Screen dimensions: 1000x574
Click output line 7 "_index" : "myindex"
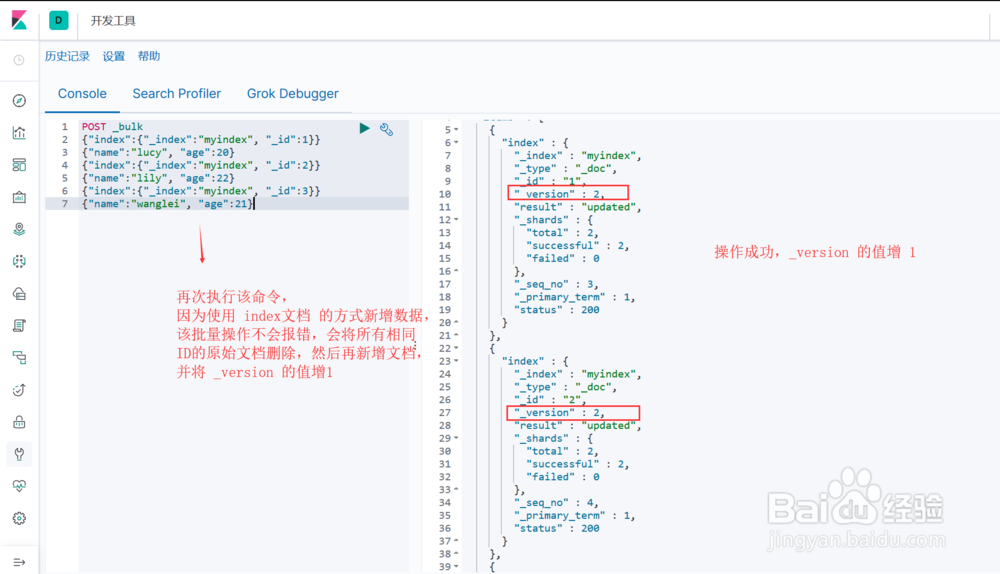click(577, 156)
